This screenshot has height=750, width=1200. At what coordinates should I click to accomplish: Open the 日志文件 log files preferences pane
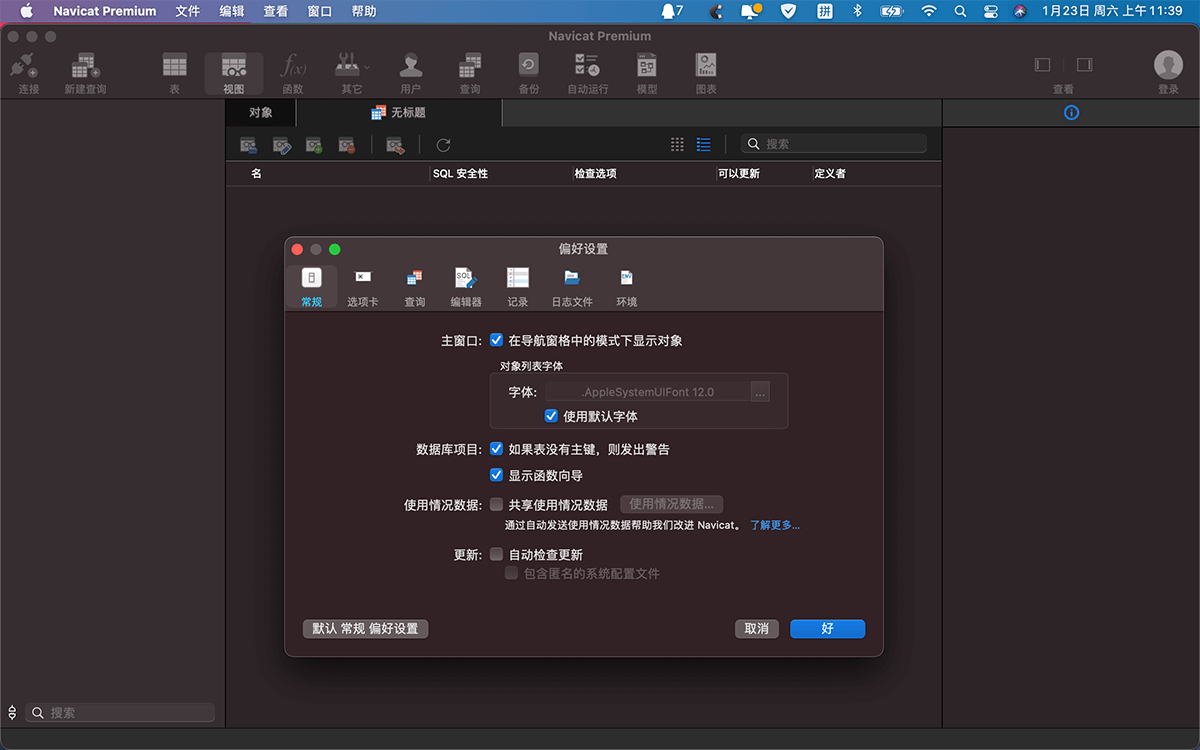tap(572, 286)
